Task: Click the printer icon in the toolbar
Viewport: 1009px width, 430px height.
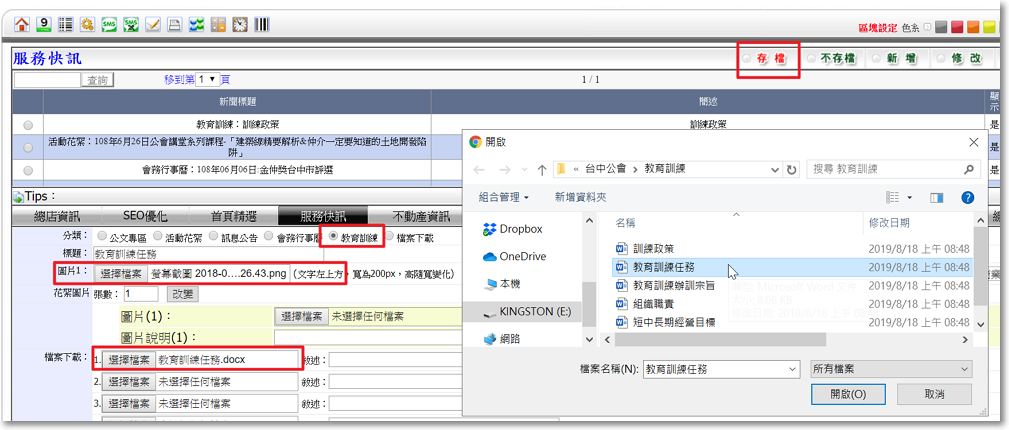Action: click(x=174, y=24)
